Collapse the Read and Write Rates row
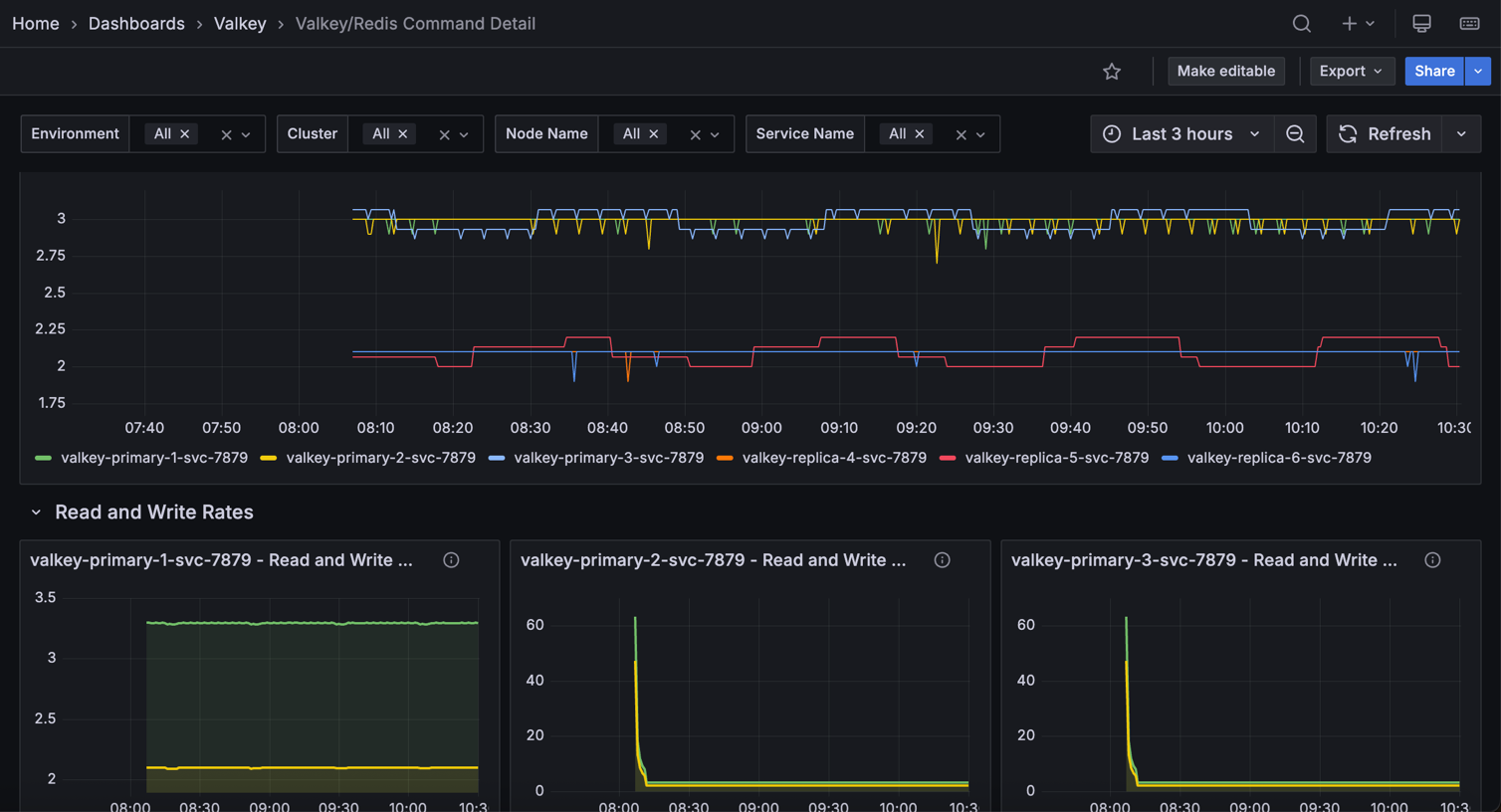Screen dimensions: 1501x812 pyautogui.click(x=36, y=511)
